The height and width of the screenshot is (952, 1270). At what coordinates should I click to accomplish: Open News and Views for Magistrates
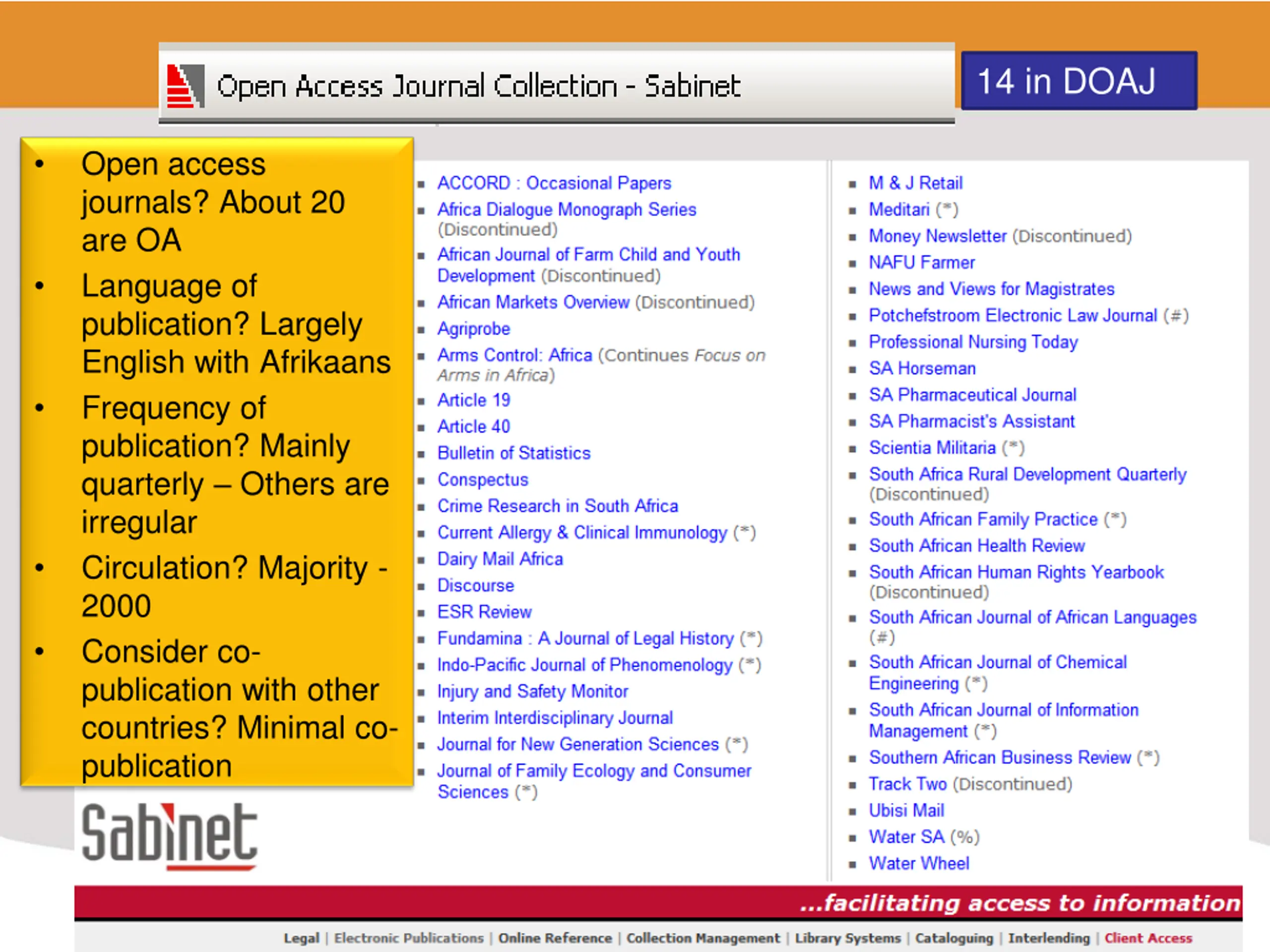click(x=992, y=289)
